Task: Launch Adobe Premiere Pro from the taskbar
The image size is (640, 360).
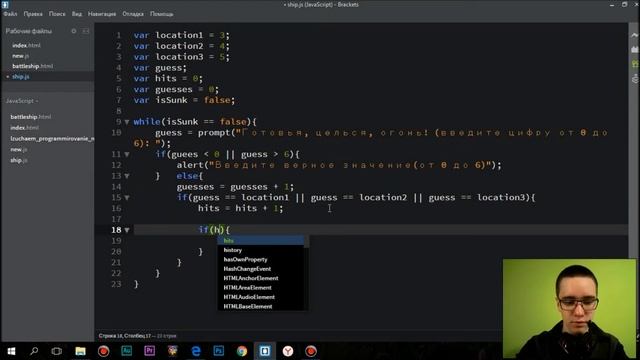Action: (x=149, y=351)
